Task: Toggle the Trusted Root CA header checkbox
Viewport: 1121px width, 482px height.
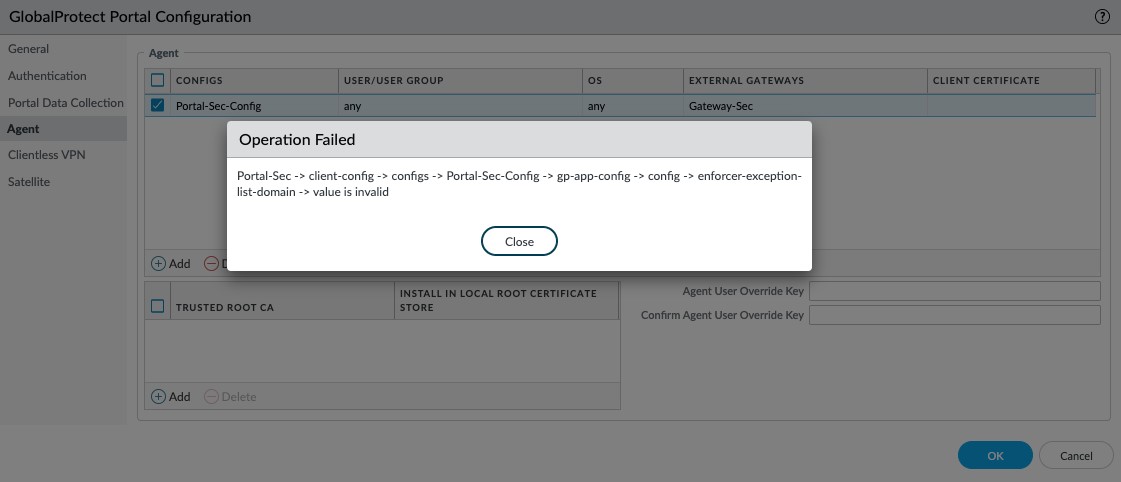Action: [157, 307]
